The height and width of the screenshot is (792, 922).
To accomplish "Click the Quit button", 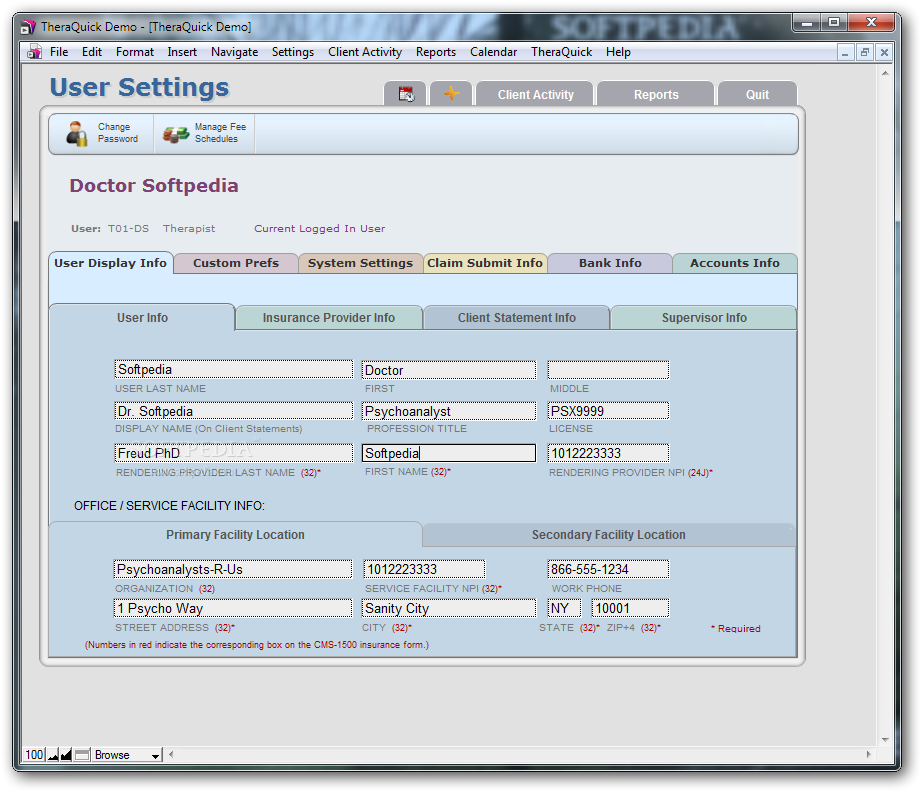I will [757, 94].
